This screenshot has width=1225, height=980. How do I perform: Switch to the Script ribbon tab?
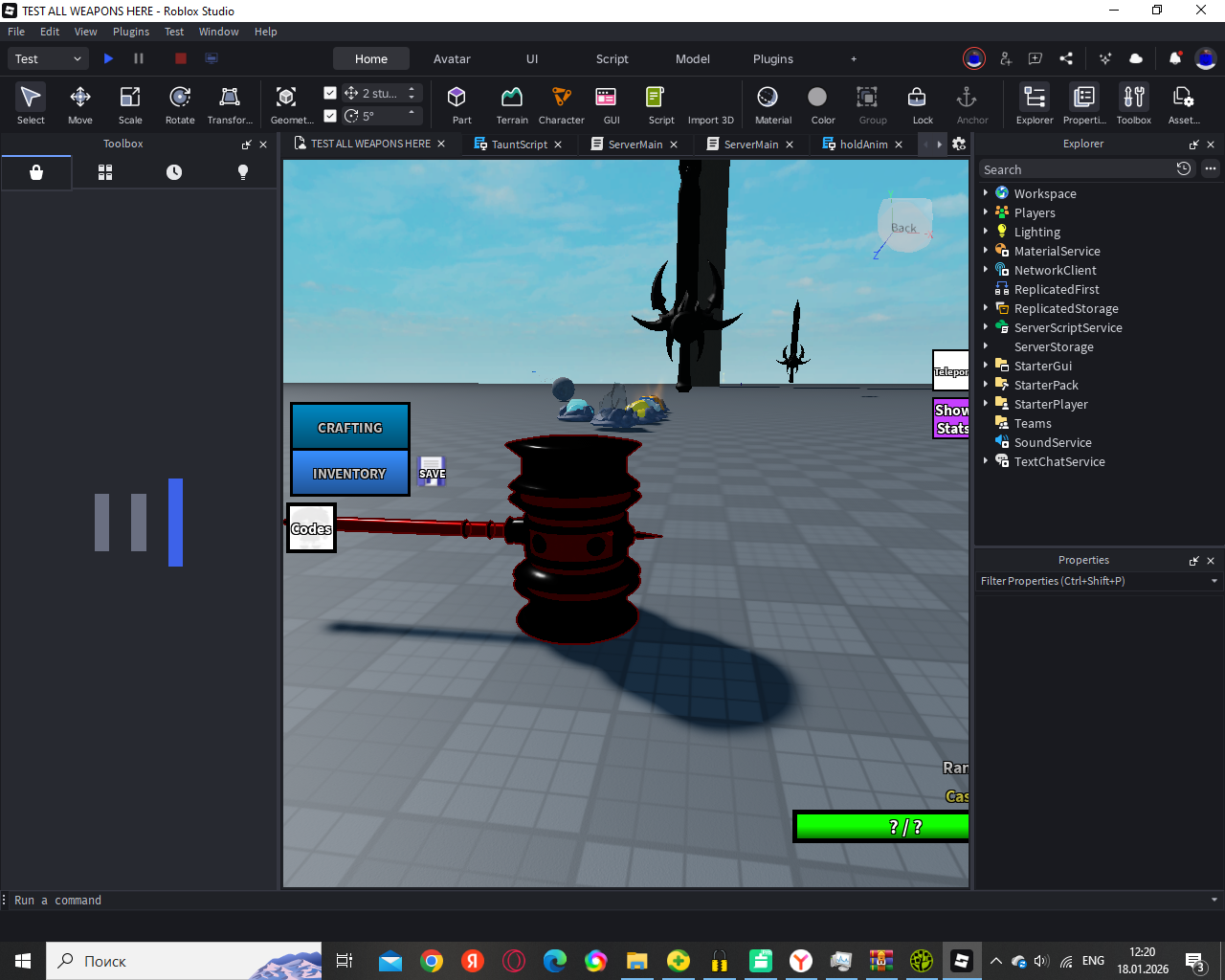coord(612,59)
